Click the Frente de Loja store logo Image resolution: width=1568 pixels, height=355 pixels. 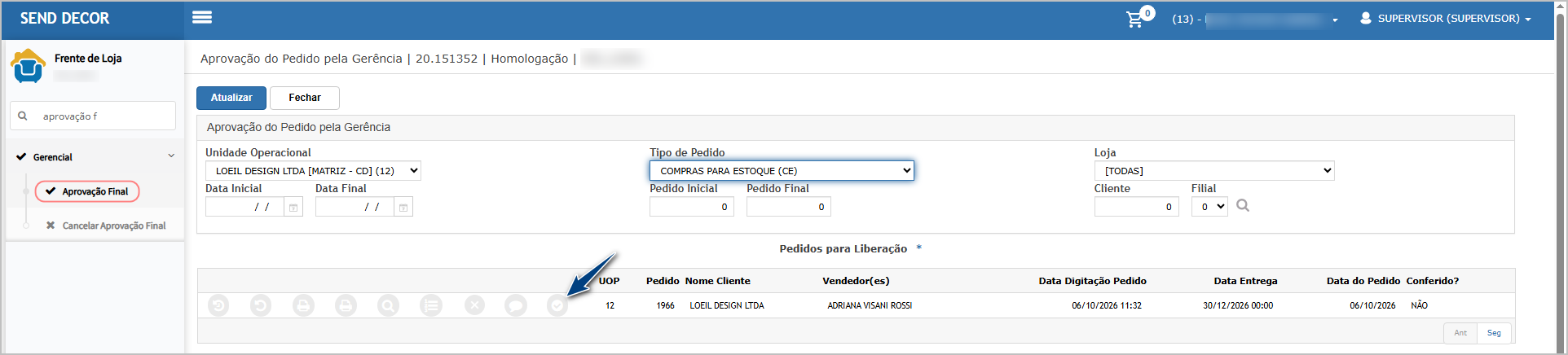tap(28, 66)
